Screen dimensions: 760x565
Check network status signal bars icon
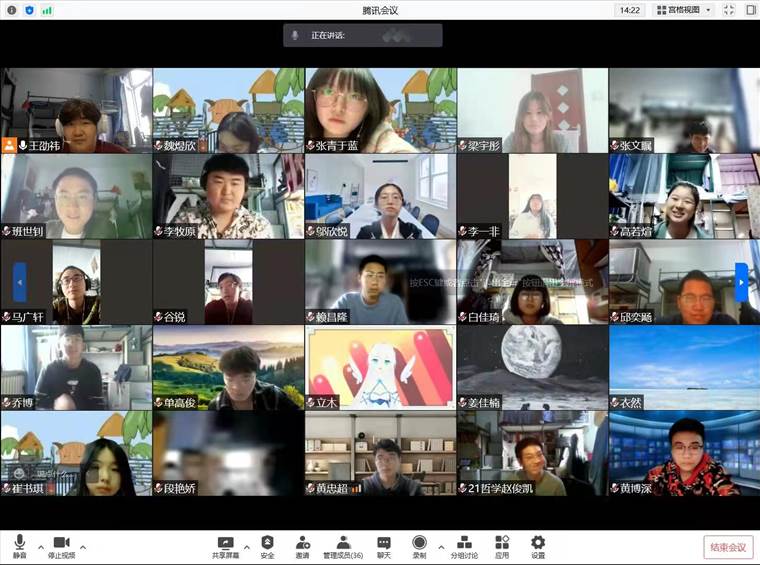click(x=47, y=10)
